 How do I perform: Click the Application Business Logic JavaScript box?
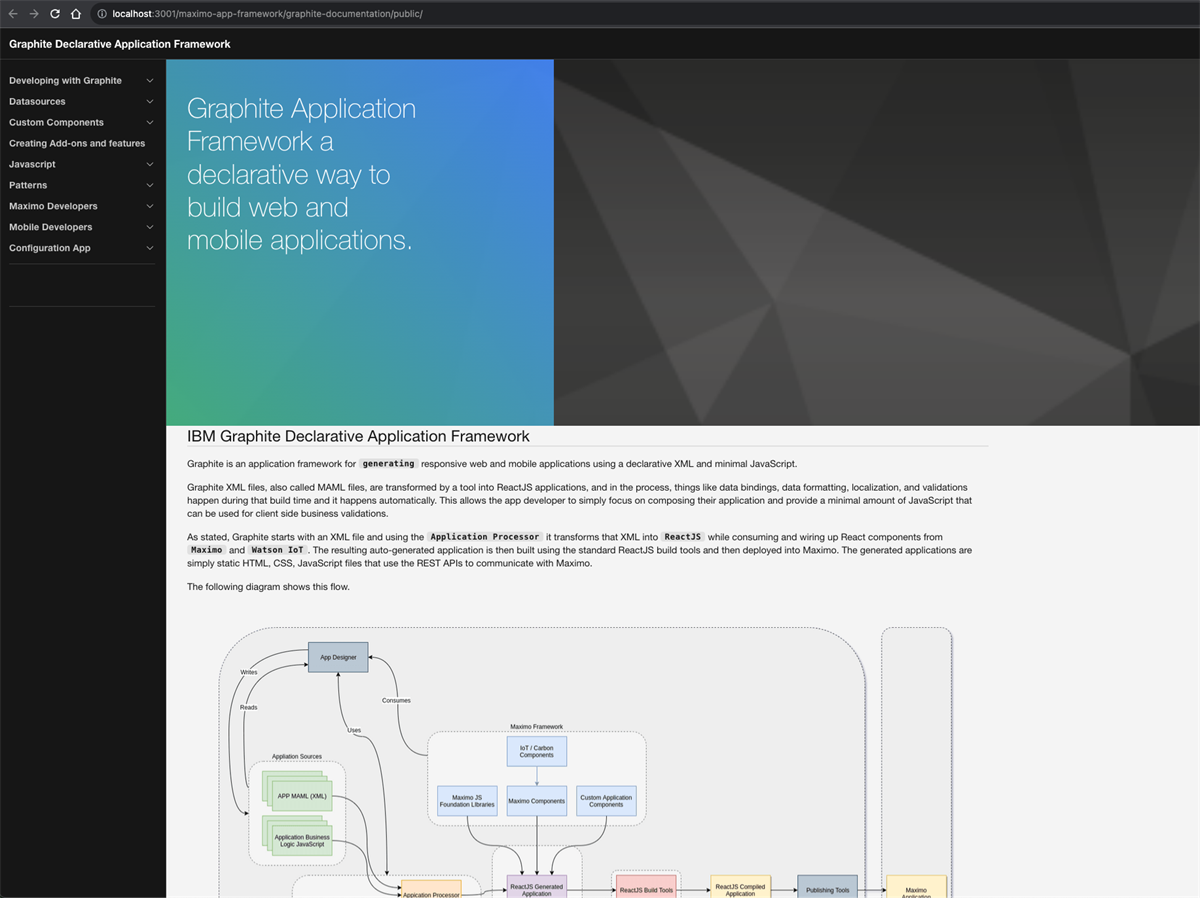(x=301, y=841)
